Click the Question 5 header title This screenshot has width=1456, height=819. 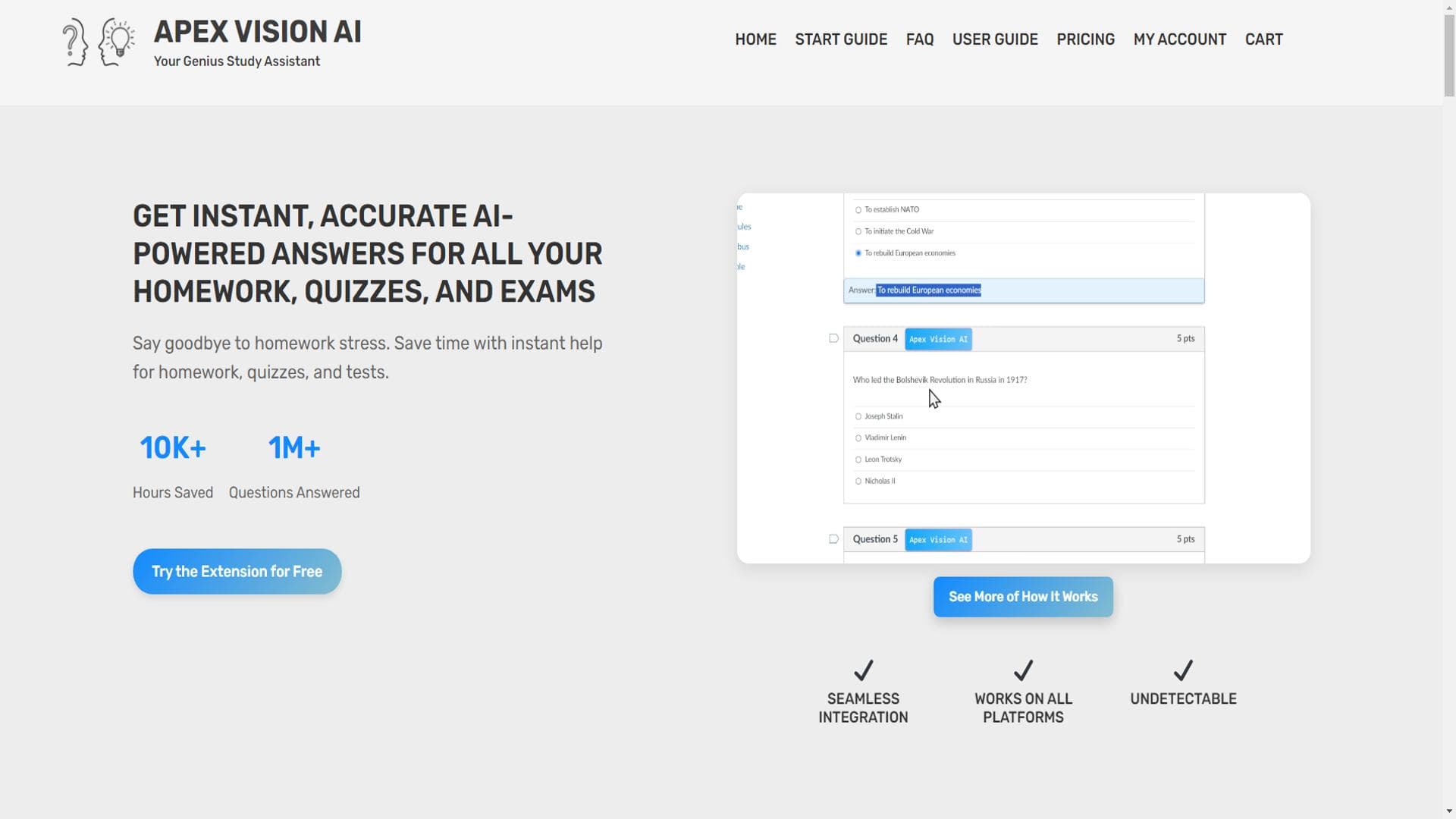[x=875, y=539]
